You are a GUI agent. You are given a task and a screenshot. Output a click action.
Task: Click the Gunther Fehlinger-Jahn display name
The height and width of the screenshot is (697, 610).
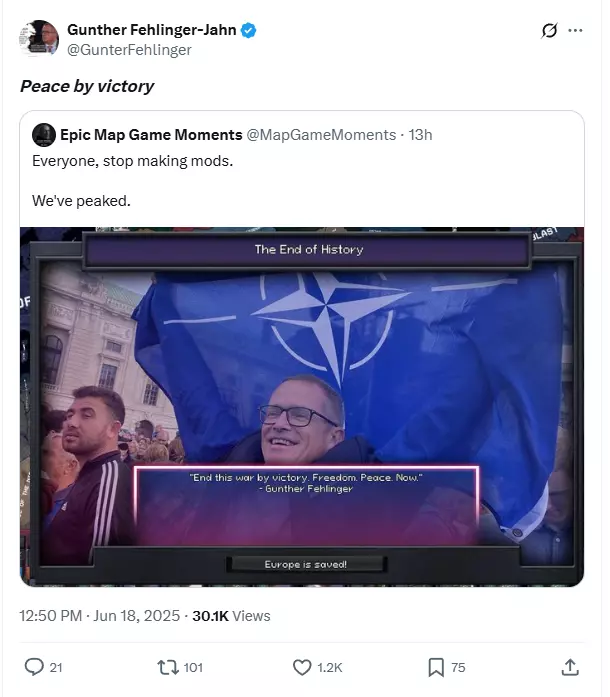152,30
